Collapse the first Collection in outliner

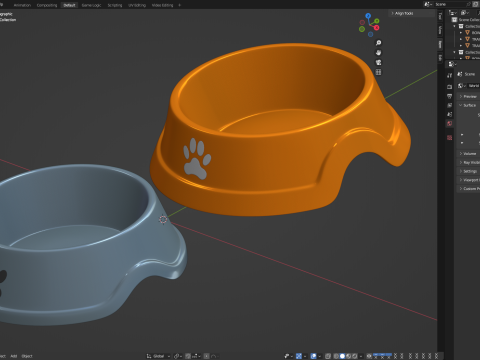coord(454,26)
